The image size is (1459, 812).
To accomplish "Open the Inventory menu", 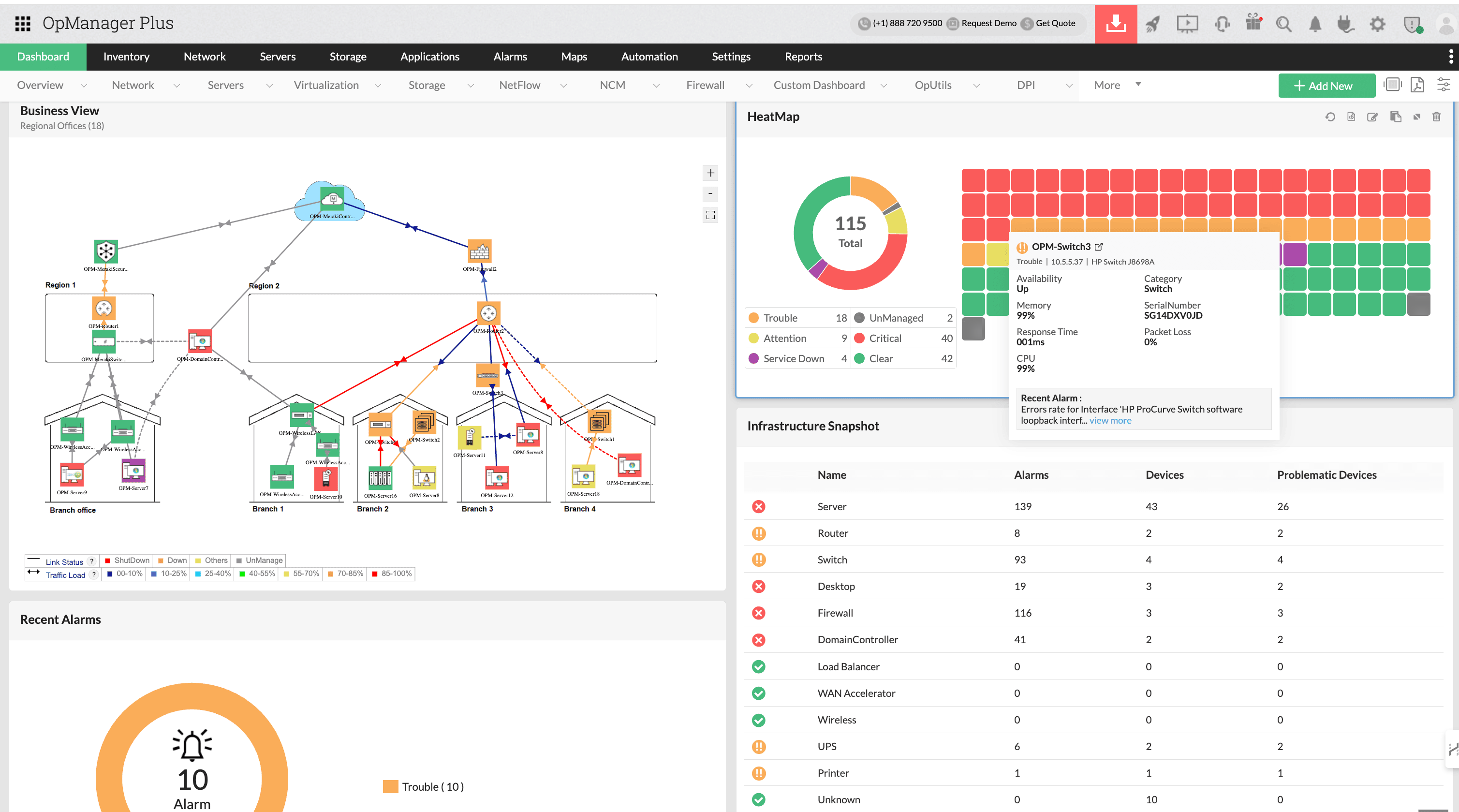I will point(126,57).
